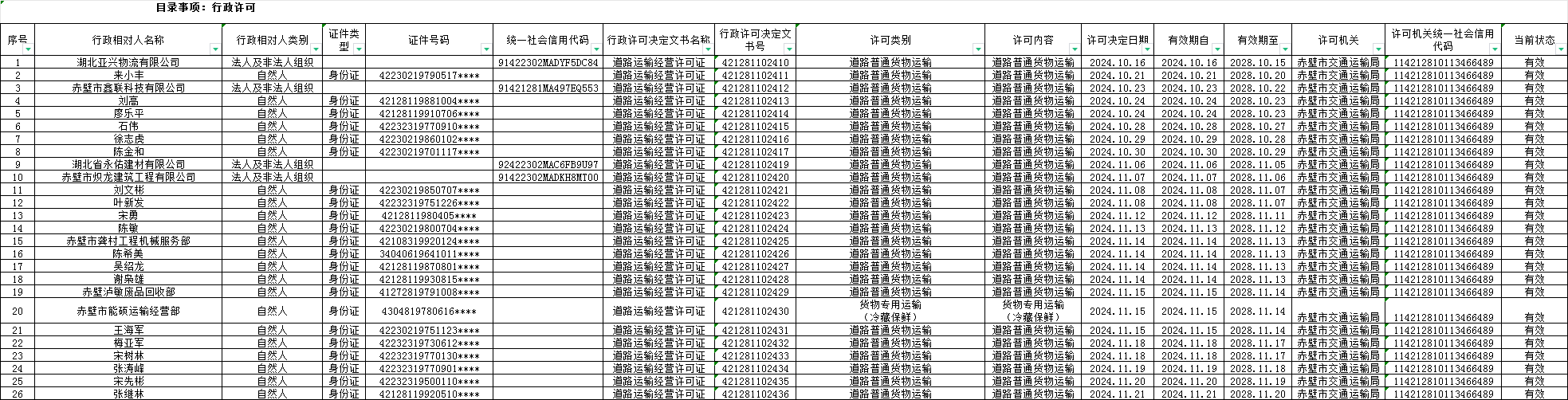Click the name cell 张继林
1568x400 pixels.
click(x=128, y=394)
